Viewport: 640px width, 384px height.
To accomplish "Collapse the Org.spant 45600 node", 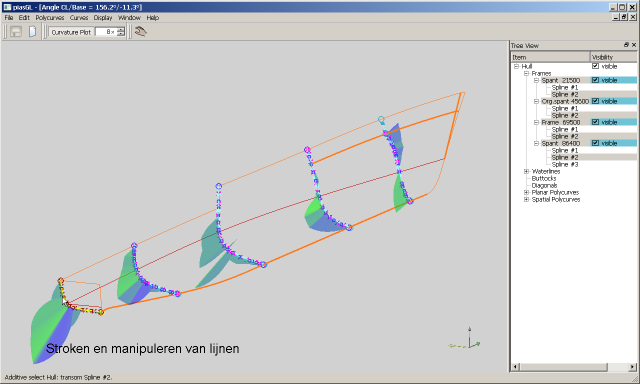I will tap(537, 101).
